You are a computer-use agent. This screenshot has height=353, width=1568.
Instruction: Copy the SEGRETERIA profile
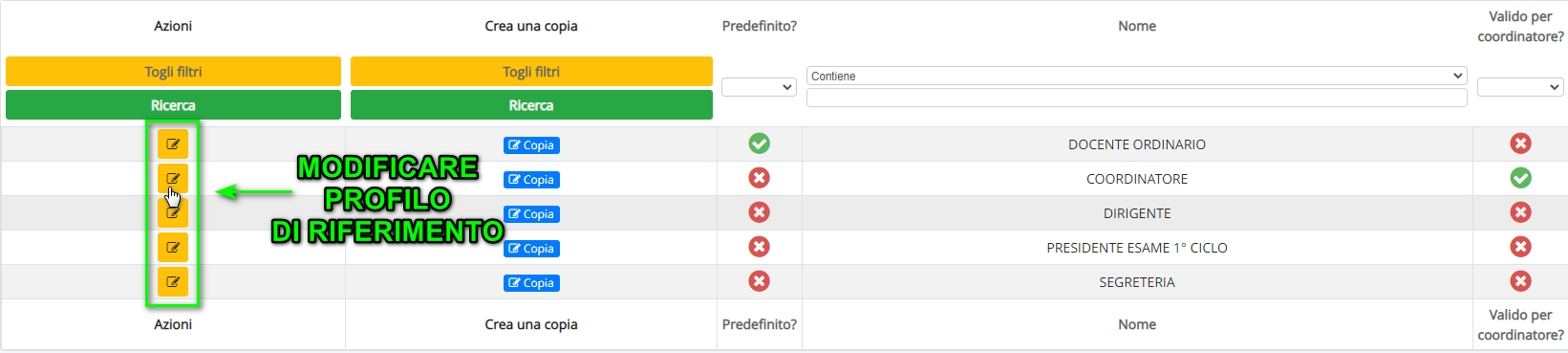[x=531, y=283]
